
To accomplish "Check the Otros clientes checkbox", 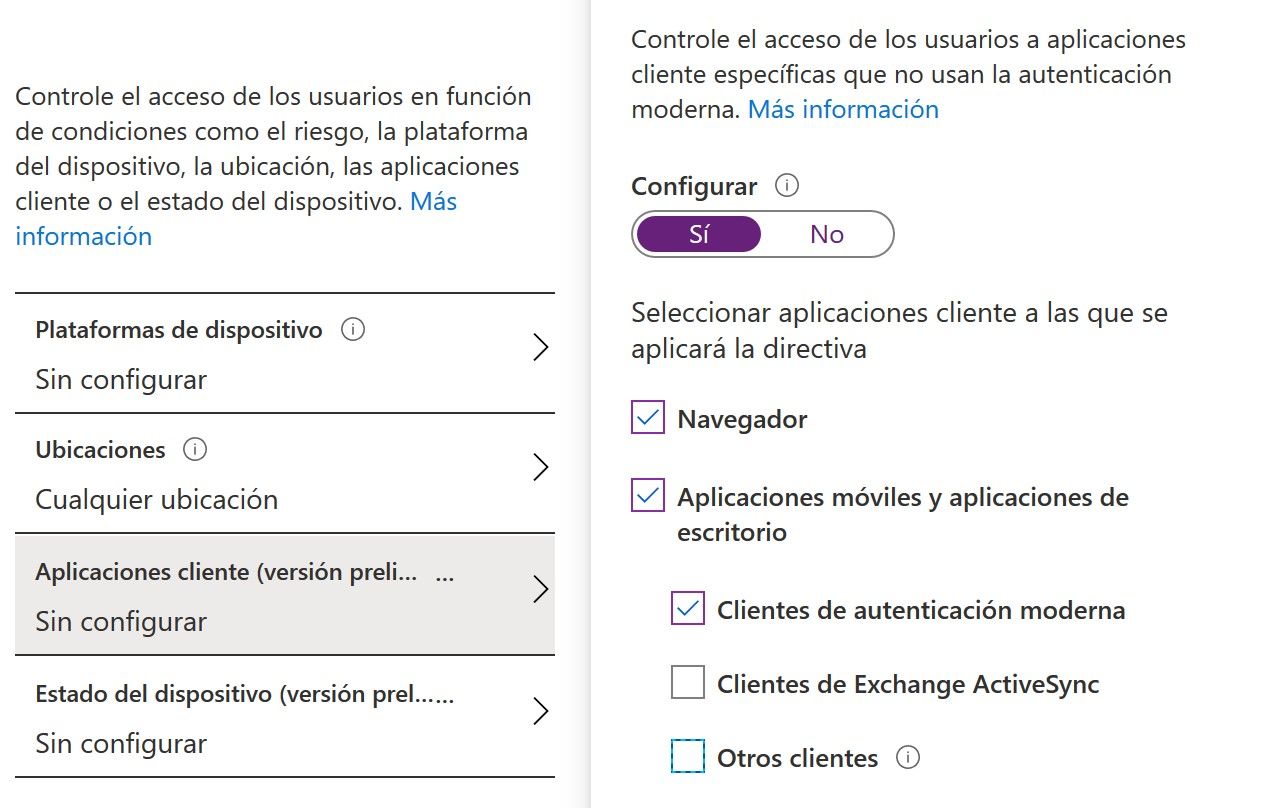I will coord(688,756).
